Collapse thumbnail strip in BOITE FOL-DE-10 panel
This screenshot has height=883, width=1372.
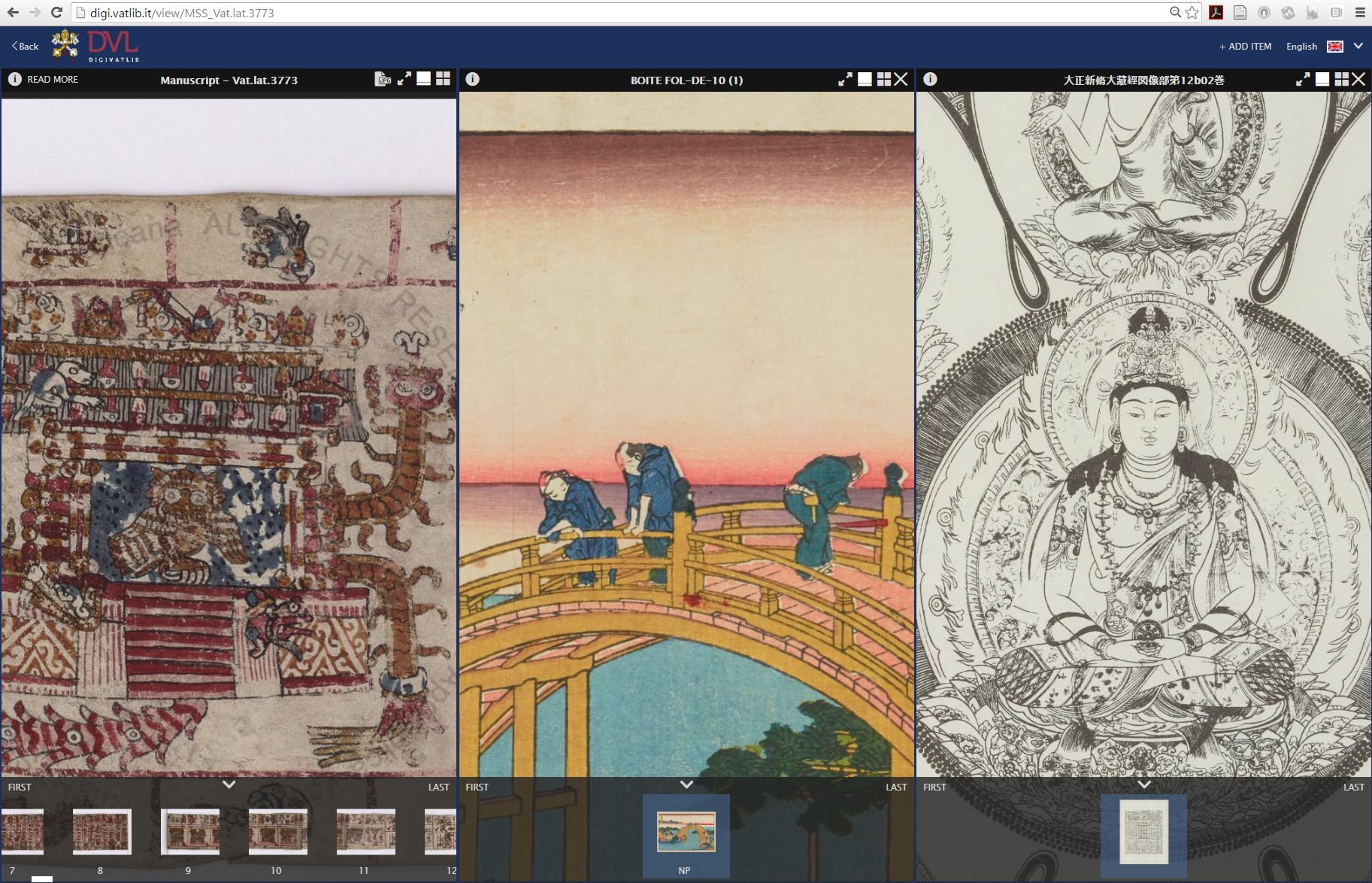click(x=686, y=784)
